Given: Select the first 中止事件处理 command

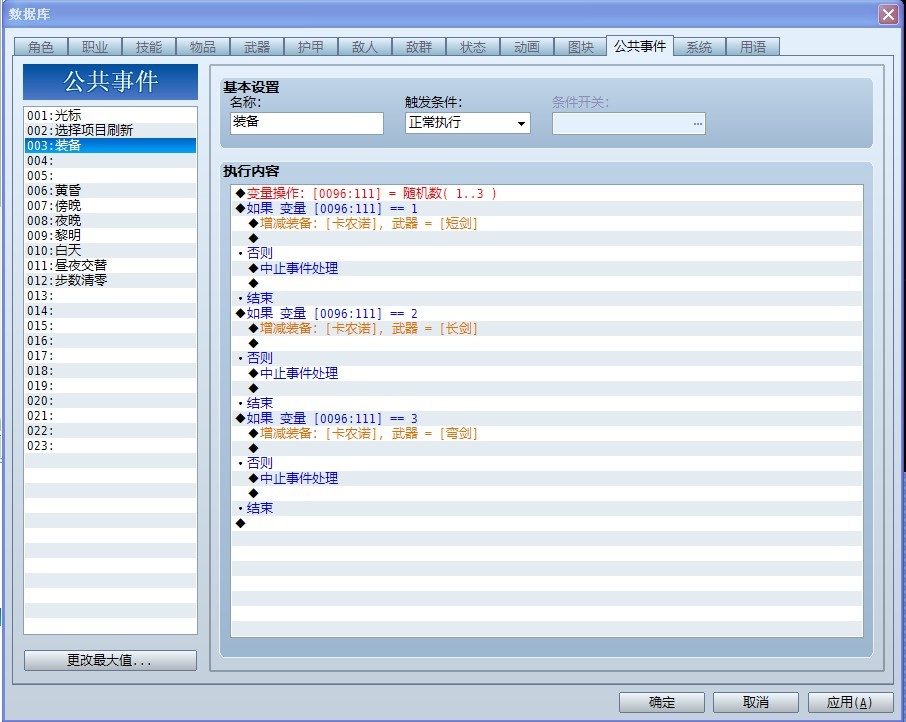Looking at the screenshot, I should [x=547, y=269].
